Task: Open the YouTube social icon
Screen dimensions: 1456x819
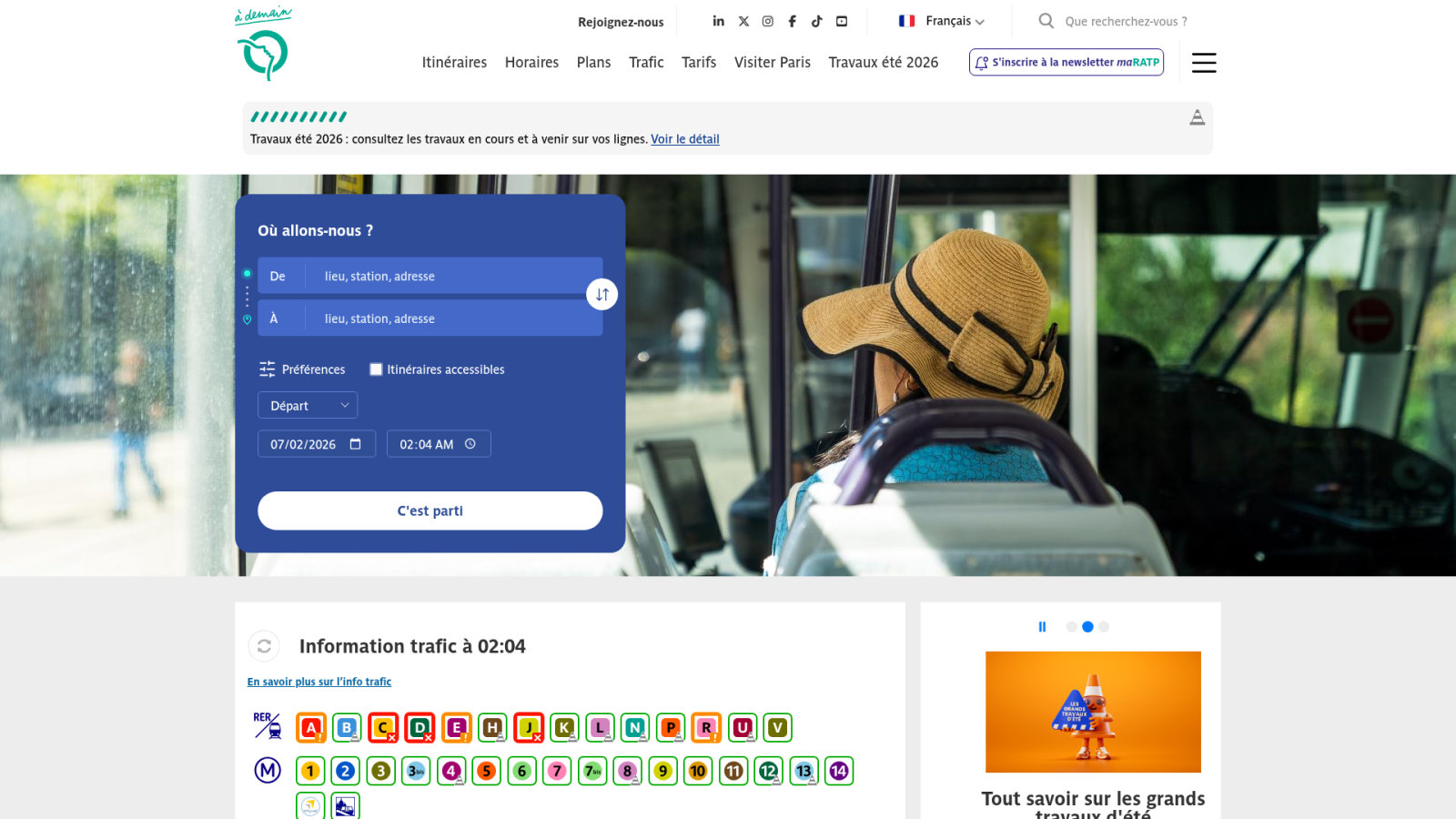Action: pos(842,21)
